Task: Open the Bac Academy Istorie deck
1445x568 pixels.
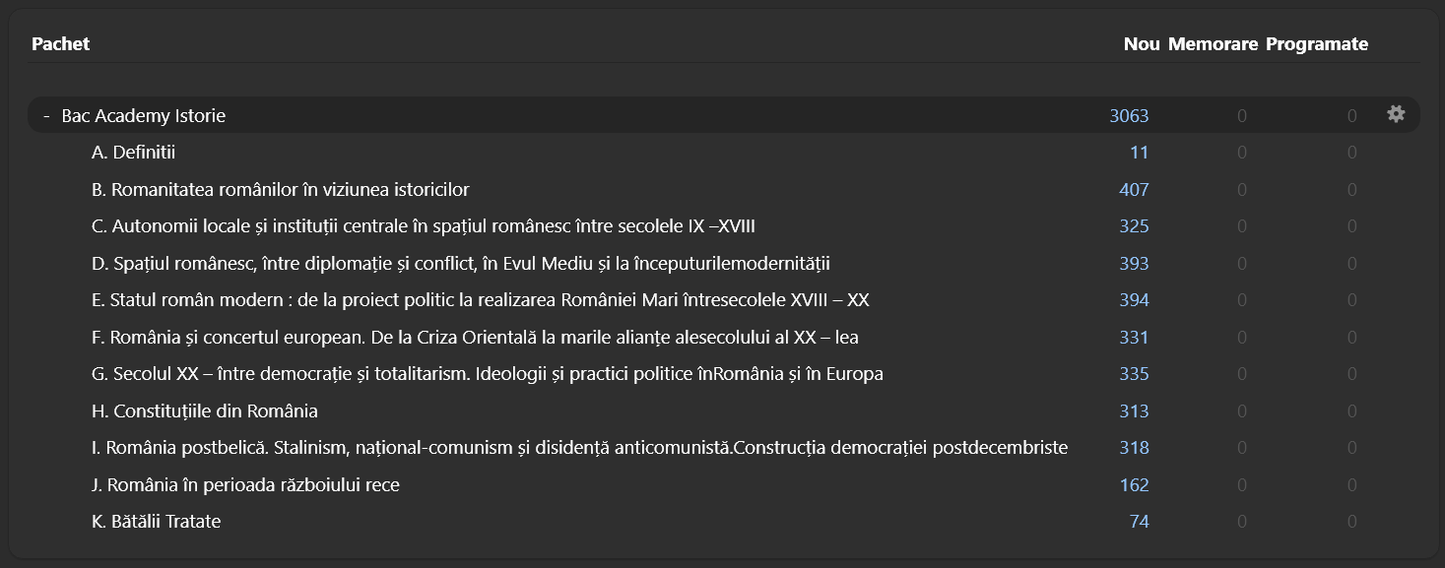Action: (143, 116)
